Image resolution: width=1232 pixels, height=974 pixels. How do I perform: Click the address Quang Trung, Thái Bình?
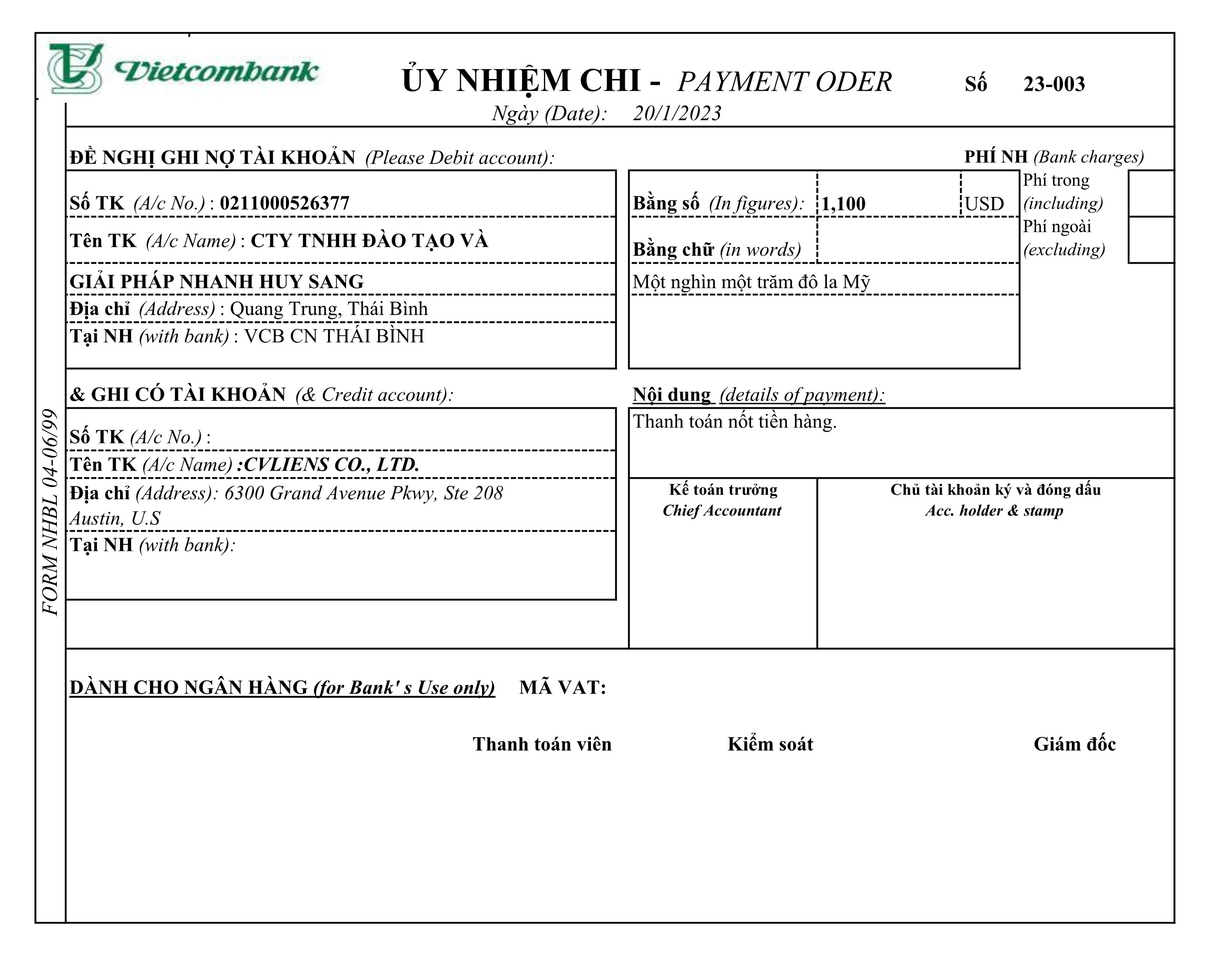click(x=329, y=309)
